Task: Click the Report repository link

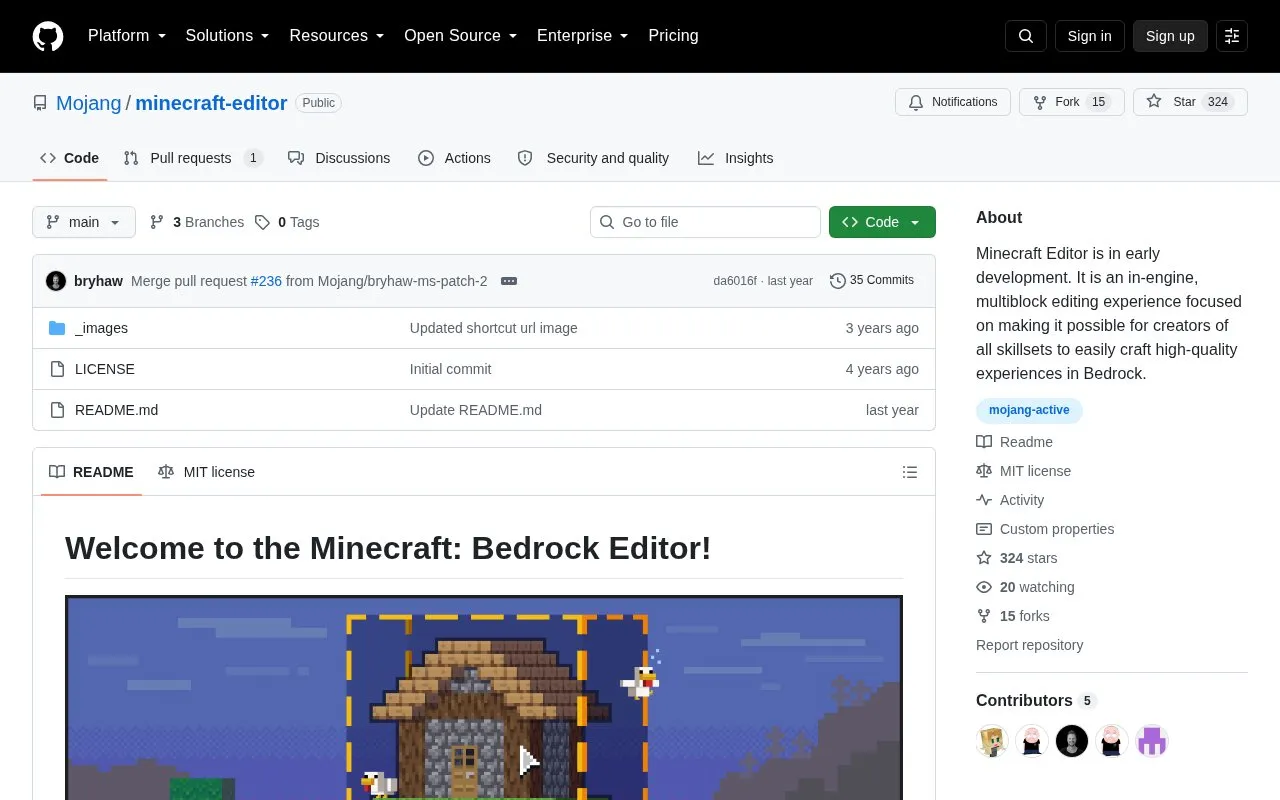Action: point(1029,645)
